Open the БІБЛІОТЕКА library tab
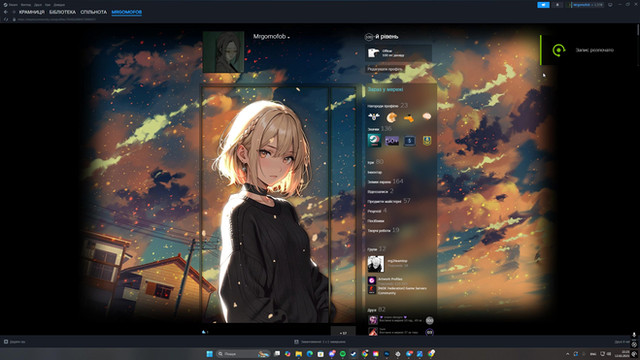Image resolution: width=640 pixels, height=360 pixels. point(62,12)
